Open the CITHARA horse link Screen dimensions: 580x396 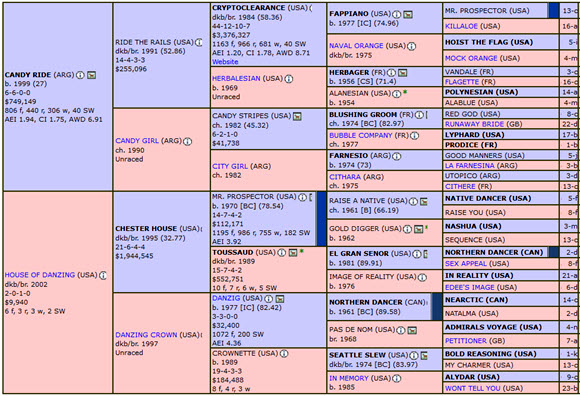(x=345, y=177)
